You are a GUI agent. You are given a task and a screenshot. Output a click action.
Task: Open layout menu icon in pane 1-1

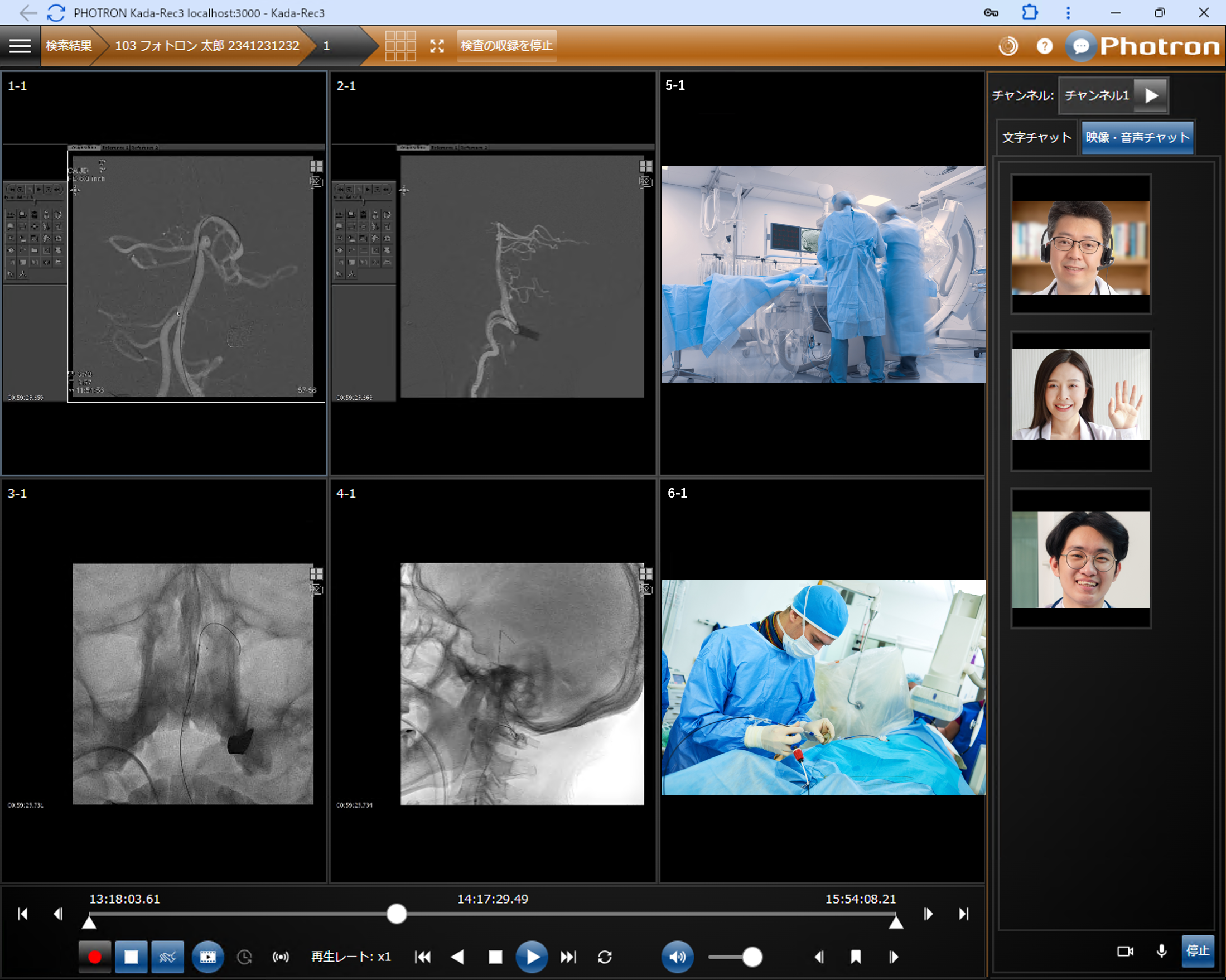pos(316,166)
